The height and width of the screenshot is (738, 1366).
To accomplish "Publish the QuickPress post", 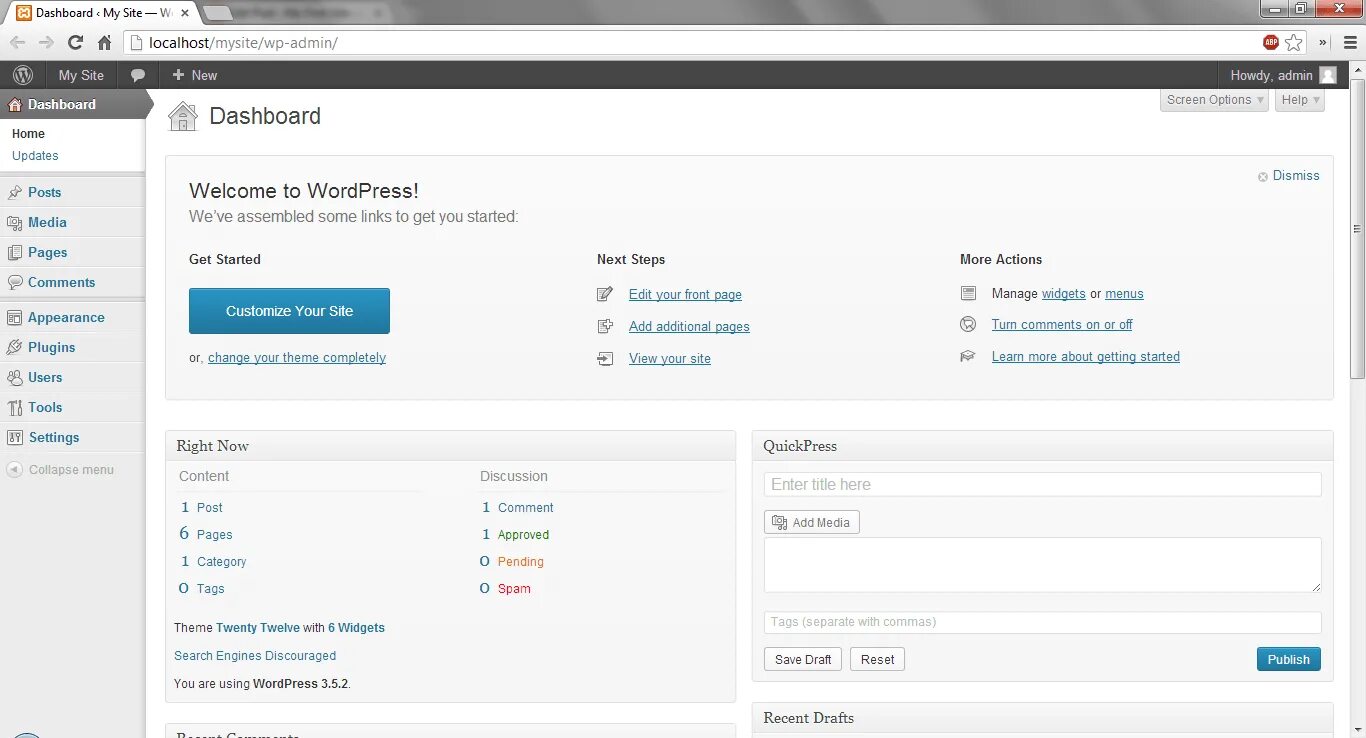I will [x=1288, y=659].
